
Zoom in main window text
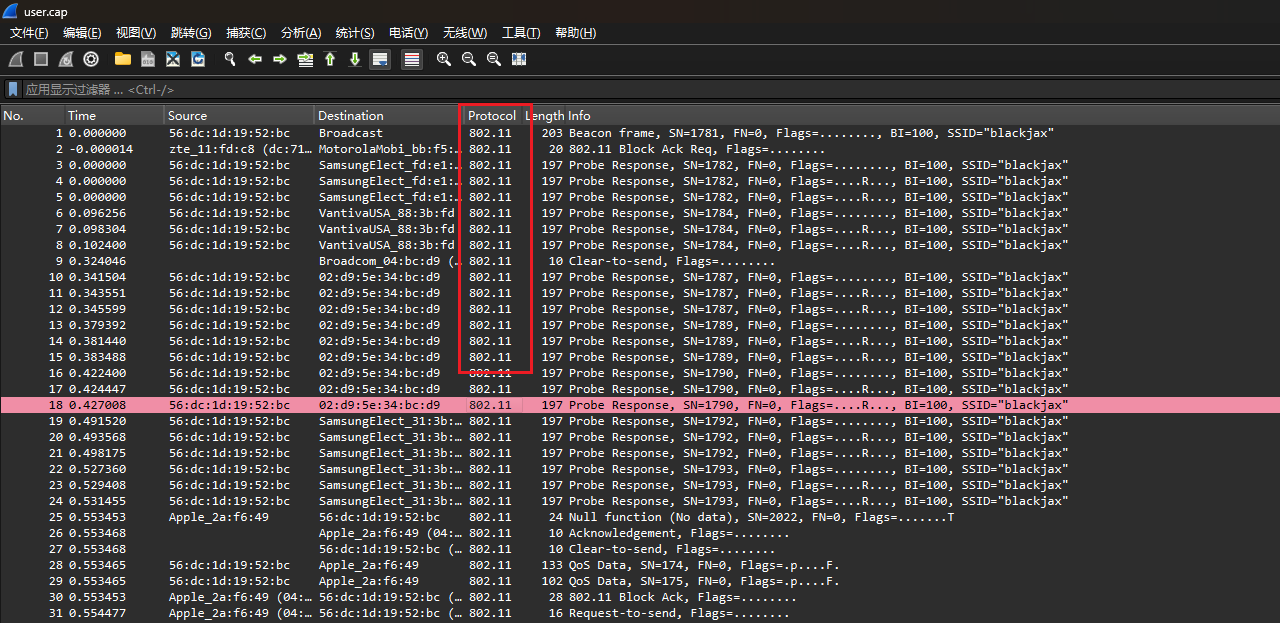444,59
